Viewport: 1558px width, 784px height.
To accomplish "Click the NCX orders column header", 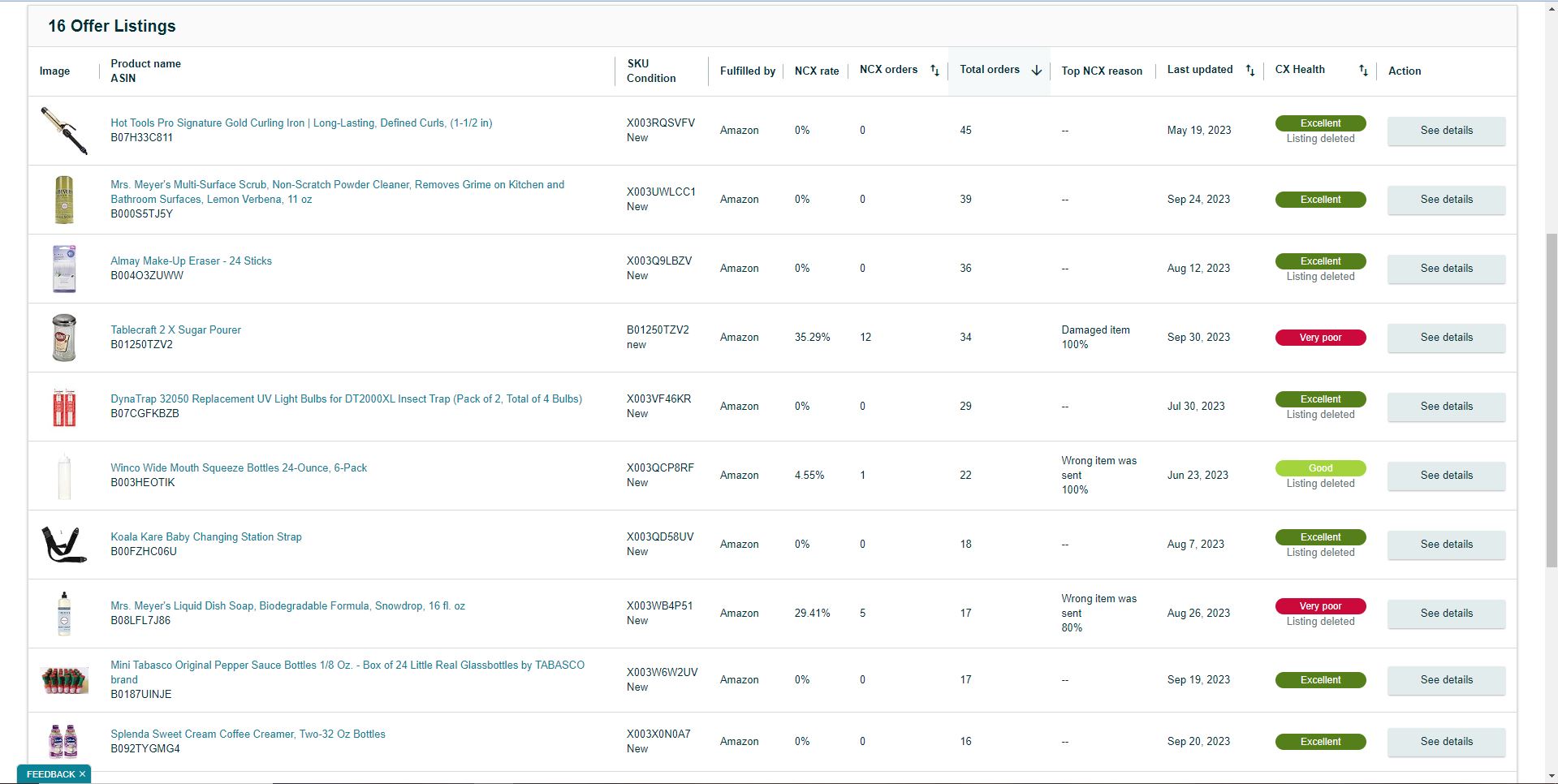I will (x=888, y=70).
